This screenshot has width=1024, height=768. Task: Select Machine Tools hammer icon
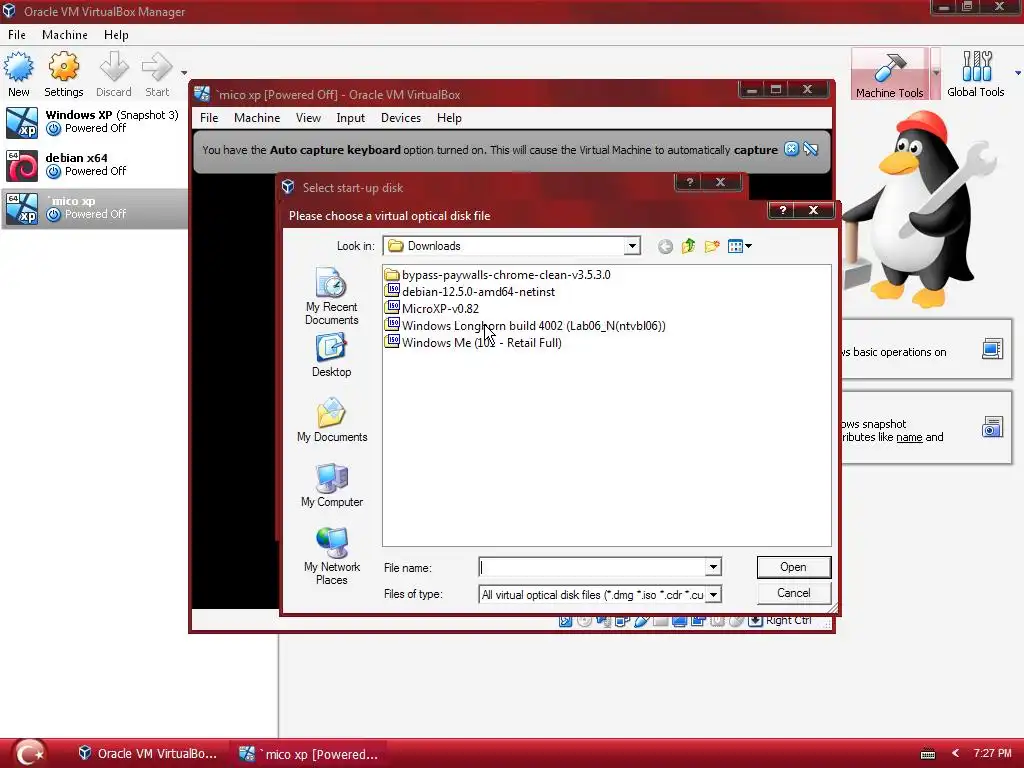pyautogui.click(x=889, y=67)
